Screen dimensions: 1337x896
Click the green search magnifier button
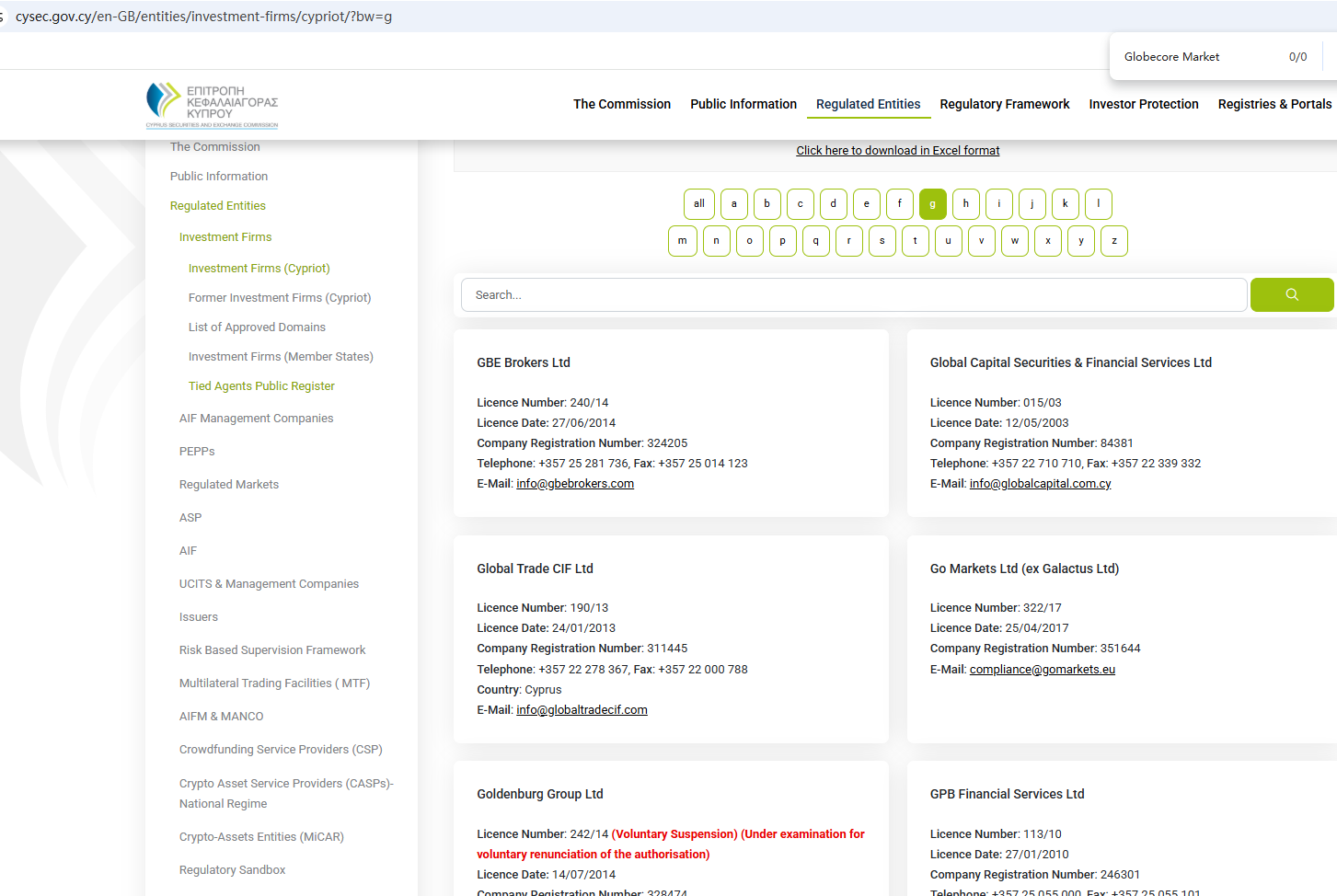click(x=1291, y=294)
